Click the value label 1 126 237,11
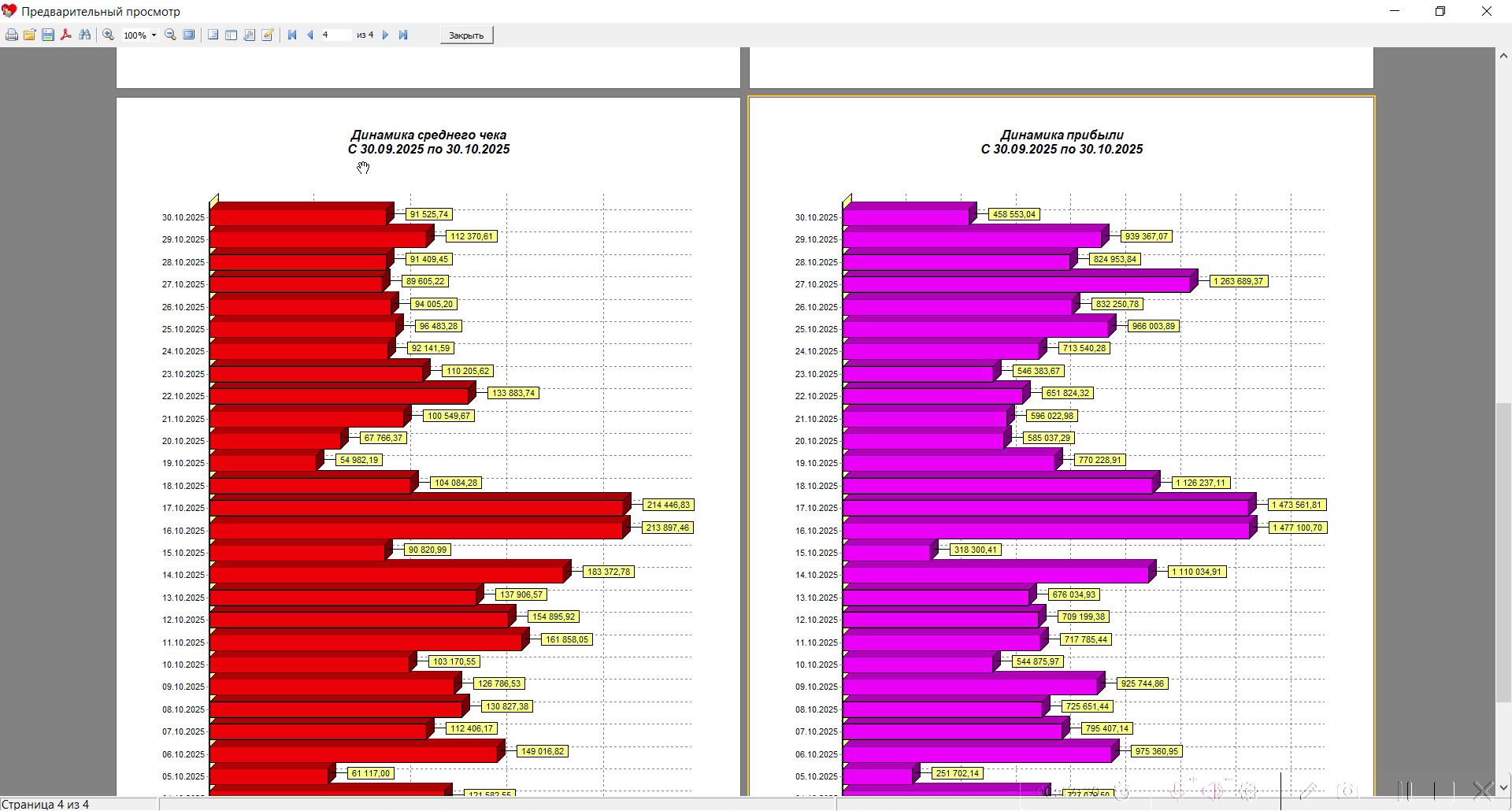 [1201, 483]
